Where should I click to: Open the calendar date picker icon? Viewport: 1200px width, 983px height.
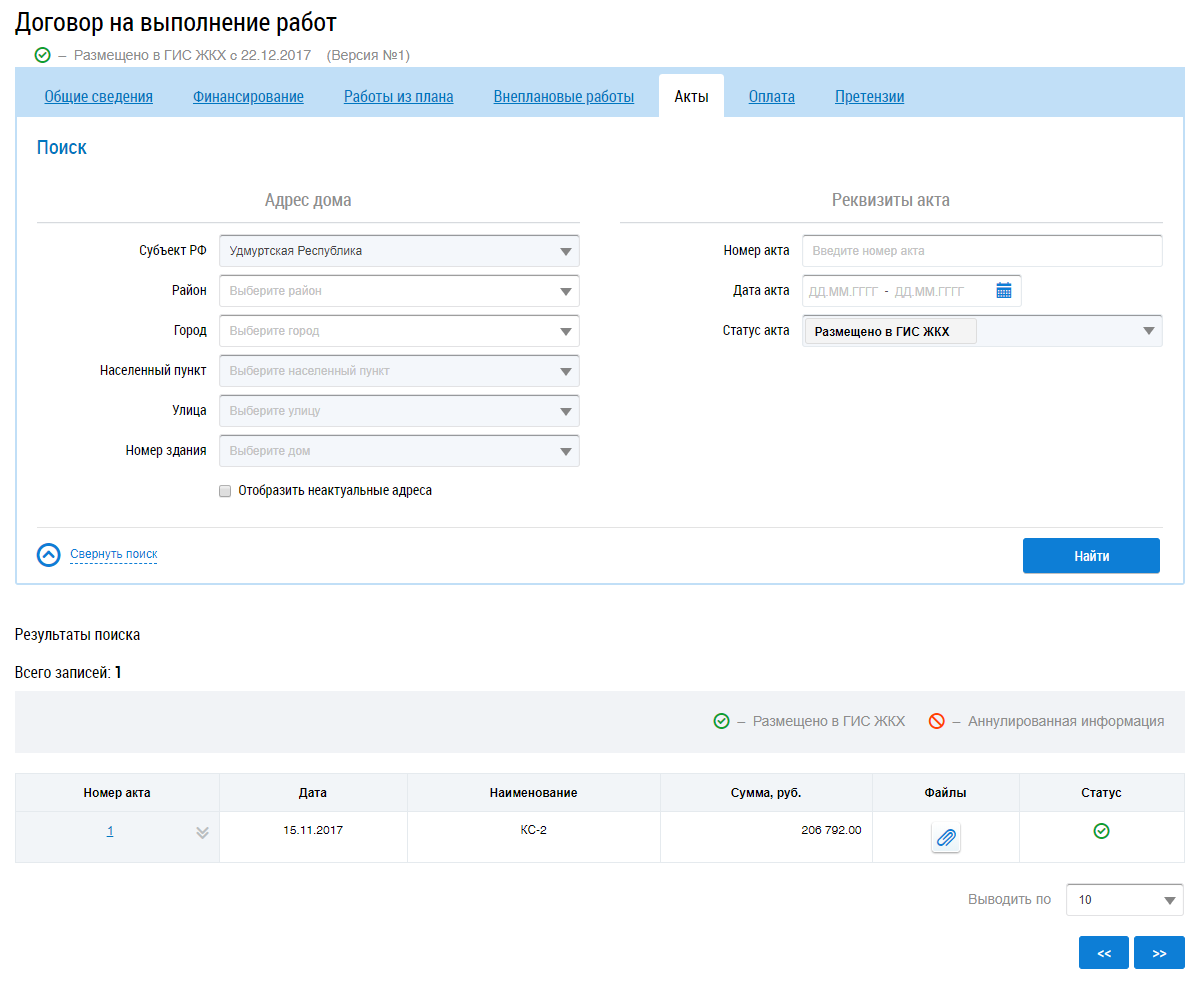[x=1004, y=291]
